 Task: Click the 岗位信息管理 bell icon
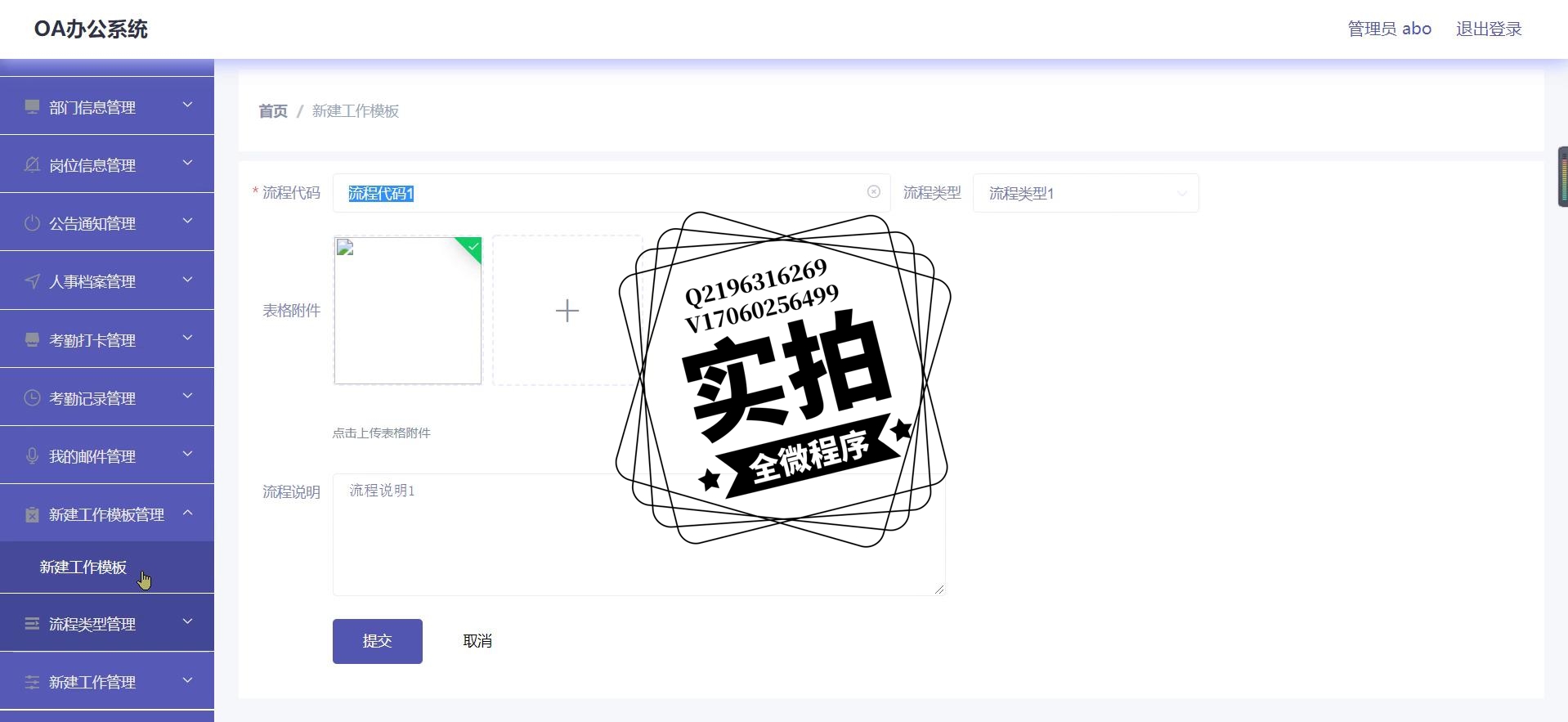(x=32, y=164)
